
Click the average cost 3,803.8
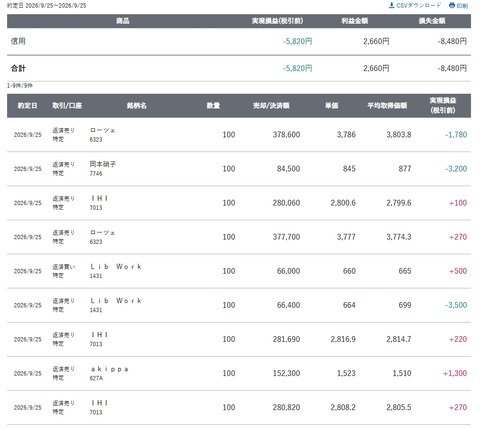coord(399,135)
